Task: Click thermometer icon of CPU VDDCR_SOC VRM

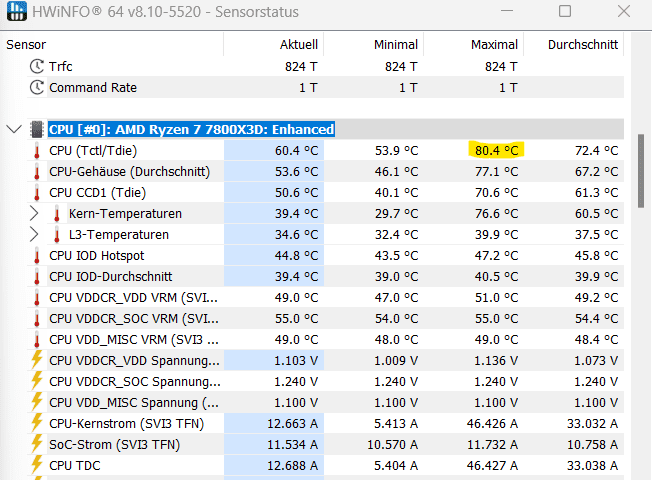Action: pyautogui.click(x=37, y=319)
